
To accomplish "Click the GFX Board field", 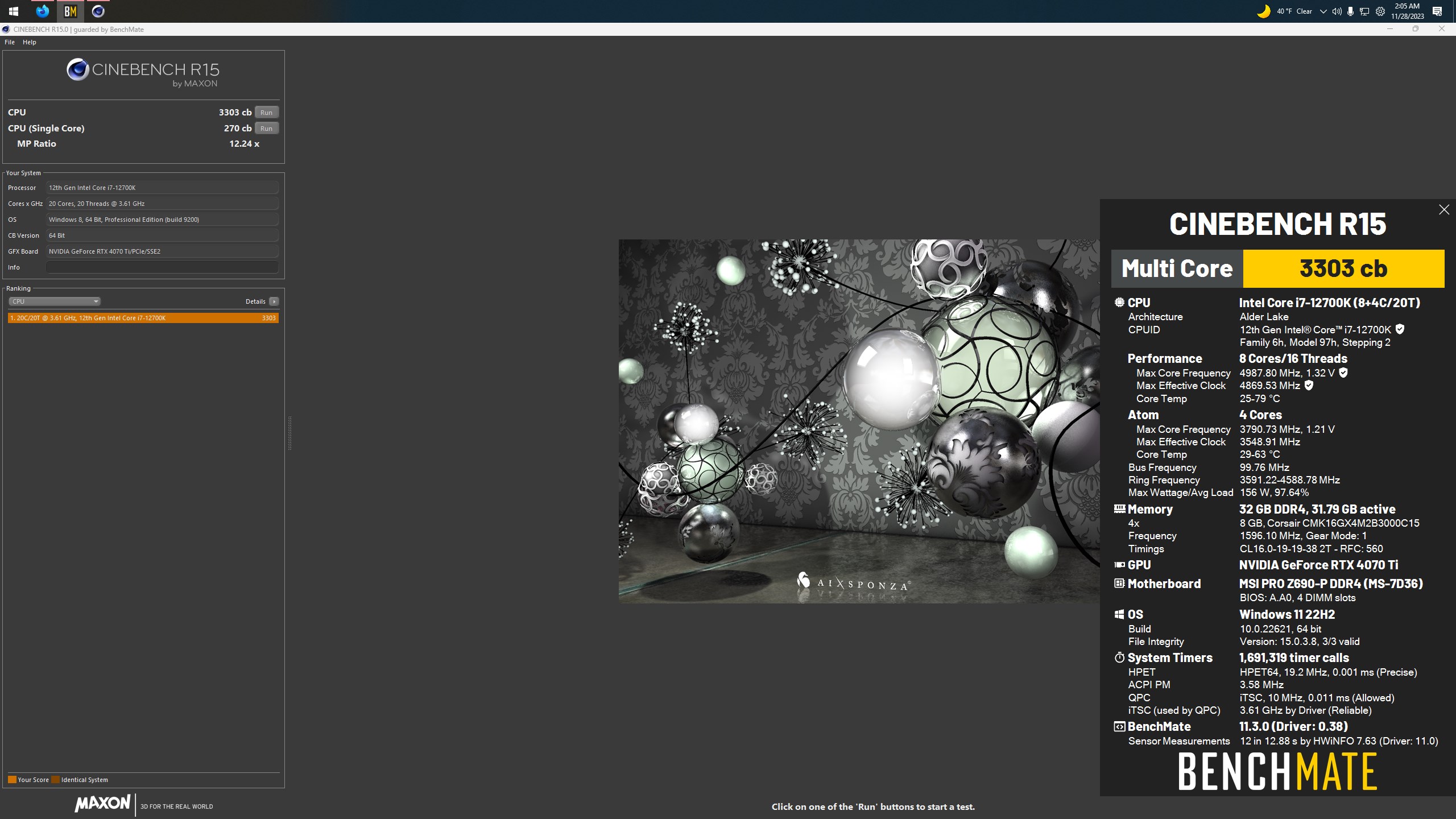I will pos(162,251).
